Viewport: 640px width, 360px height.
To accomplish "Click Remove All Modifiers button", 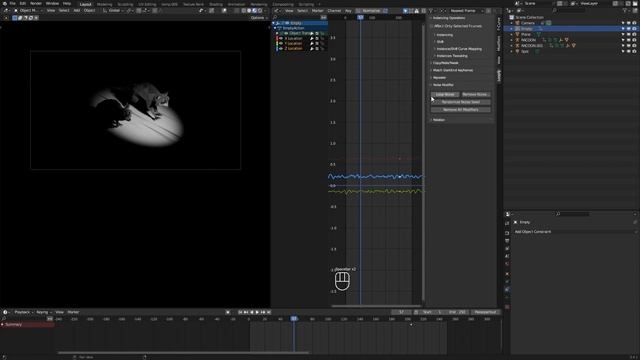I will 461,110.
